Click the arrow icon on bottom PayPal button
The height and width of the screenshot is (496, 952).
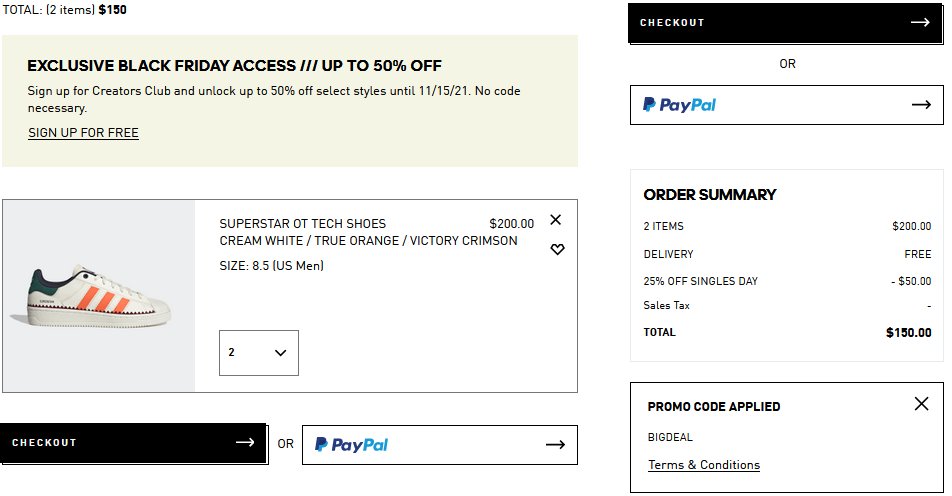555,445
